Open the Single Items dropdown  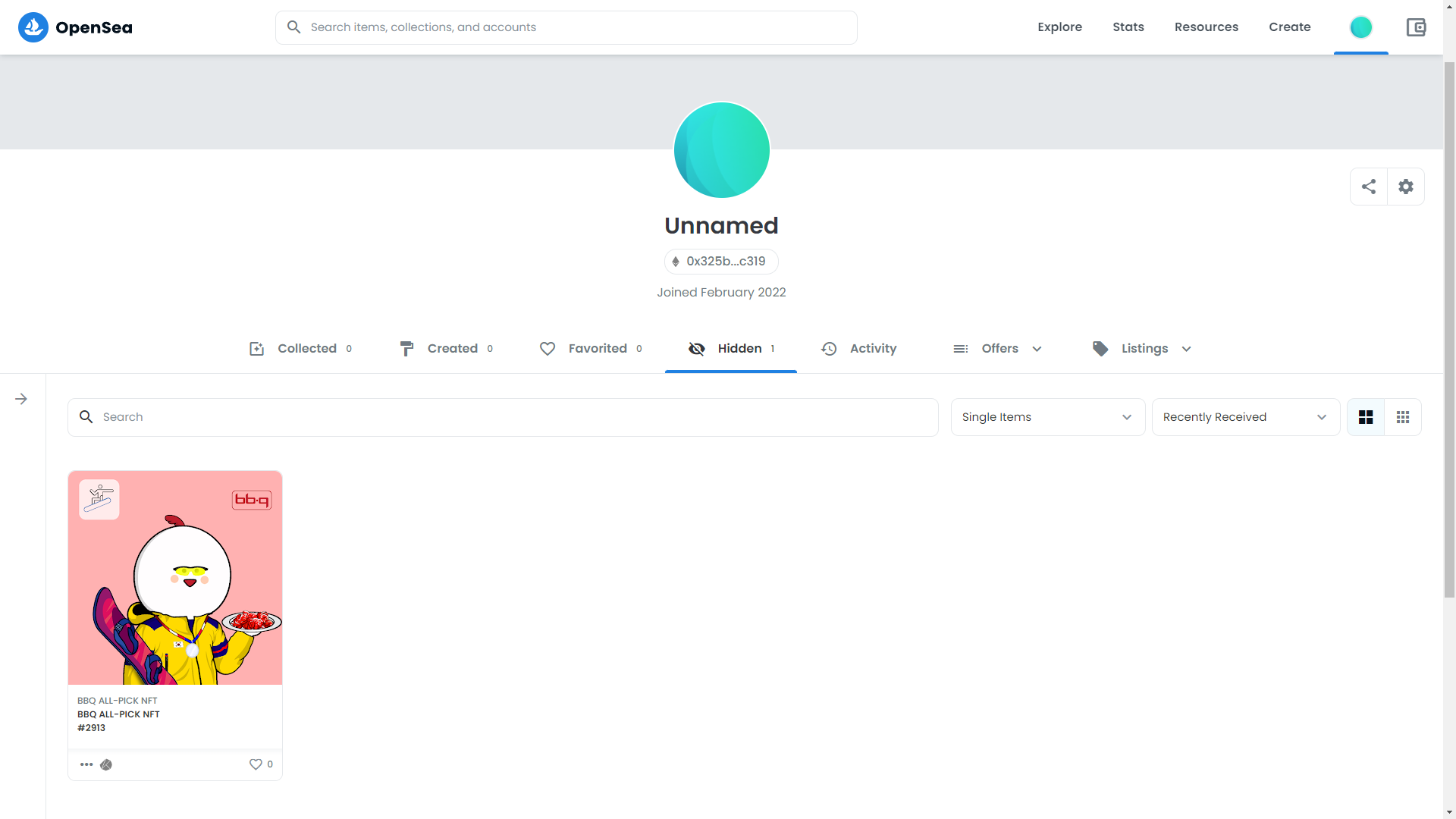[1047, 417]
